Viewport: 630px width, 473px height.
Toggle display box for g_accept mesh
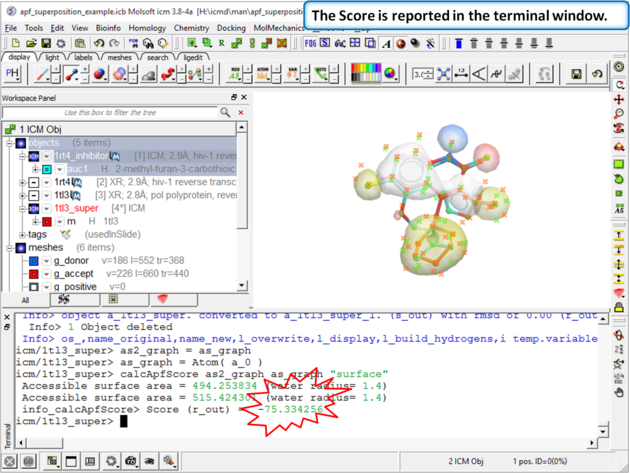33,274
